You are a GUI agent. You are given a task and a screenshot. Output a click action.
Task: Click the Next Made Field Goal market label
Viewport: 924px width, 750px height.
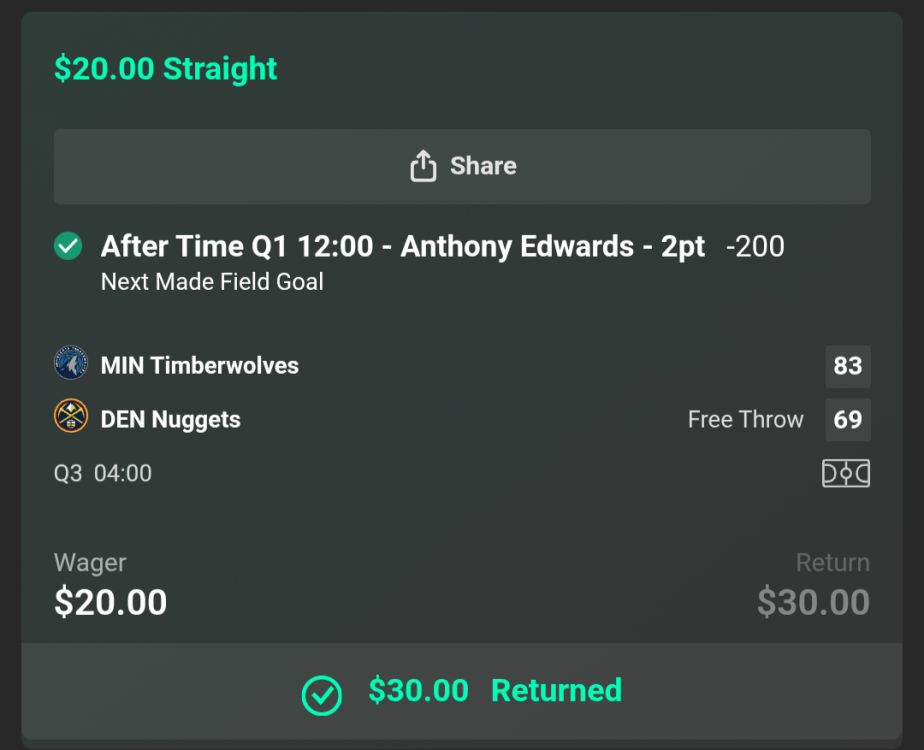211,282
